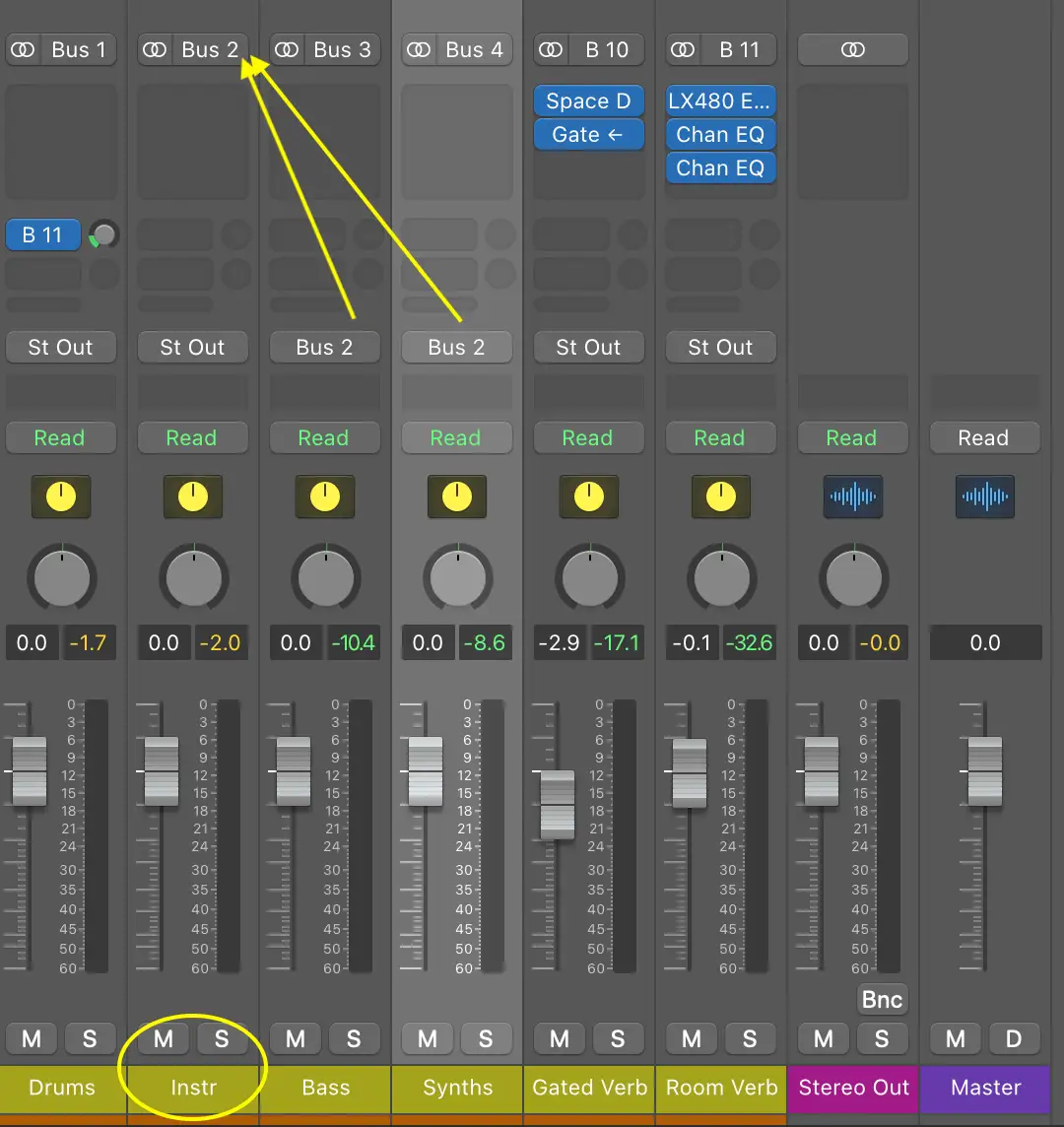Click the waveform icon on Stereo Out strip

[853, 497]
